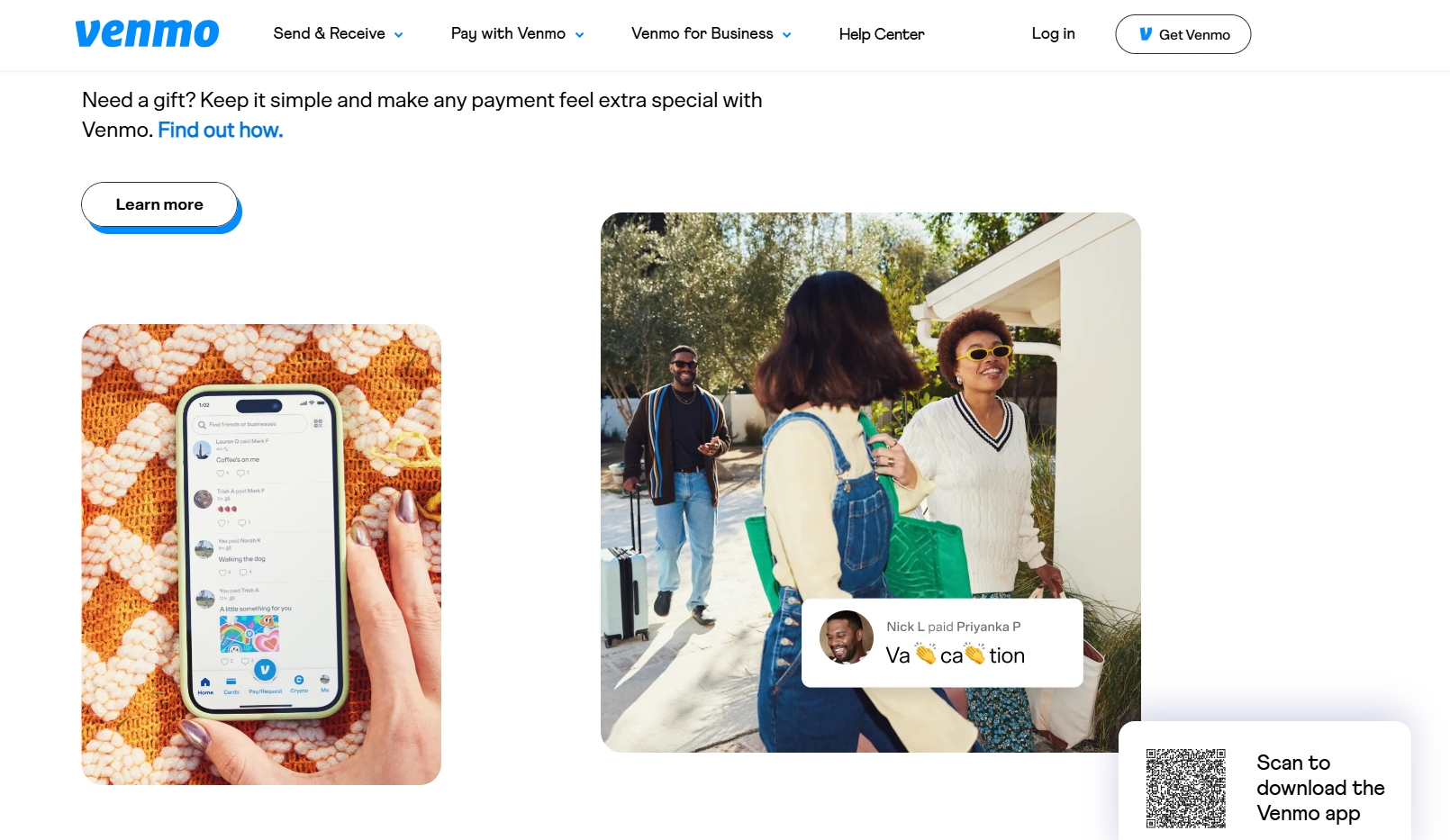Click the Log in link
Viewport: 1450px width, 840px height.
pos(1053,33)
